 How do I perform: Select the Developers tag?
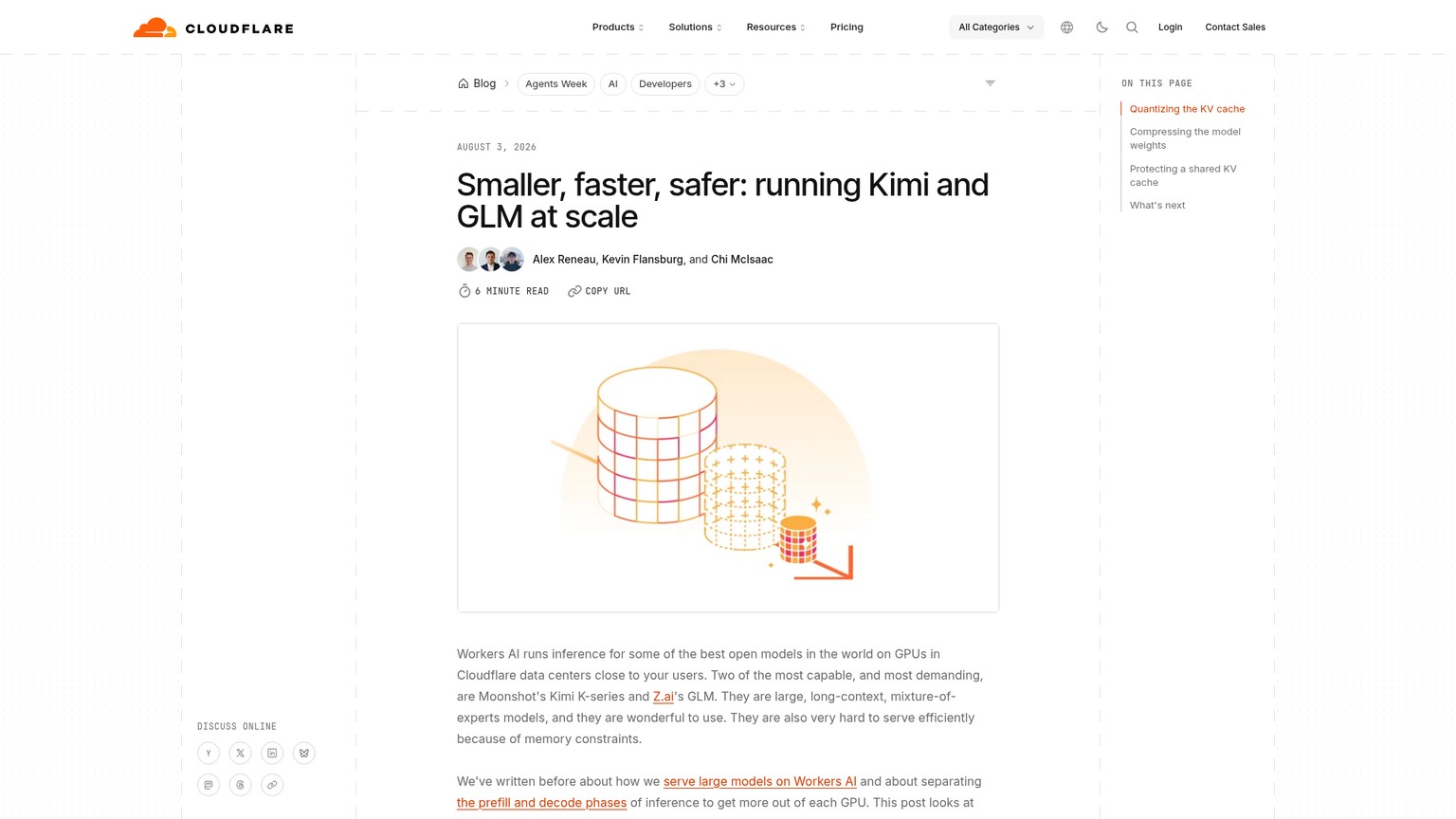coord(665,84)
